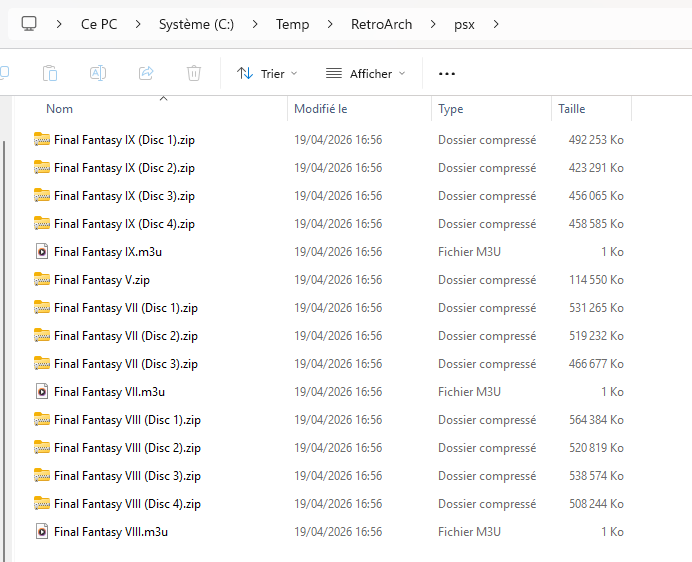Open the three-dots more options menu
This screenshot has height=562, width=692.
447,73
